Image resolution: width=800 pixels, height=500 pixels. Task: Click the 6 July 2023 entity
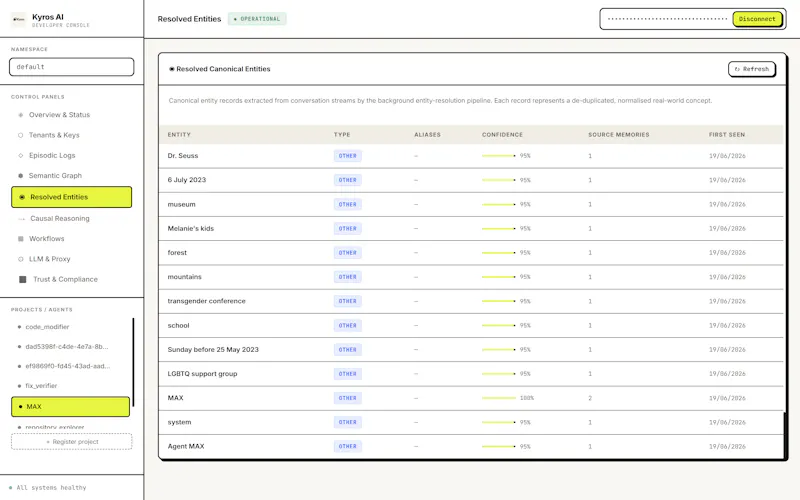(187, 180)
